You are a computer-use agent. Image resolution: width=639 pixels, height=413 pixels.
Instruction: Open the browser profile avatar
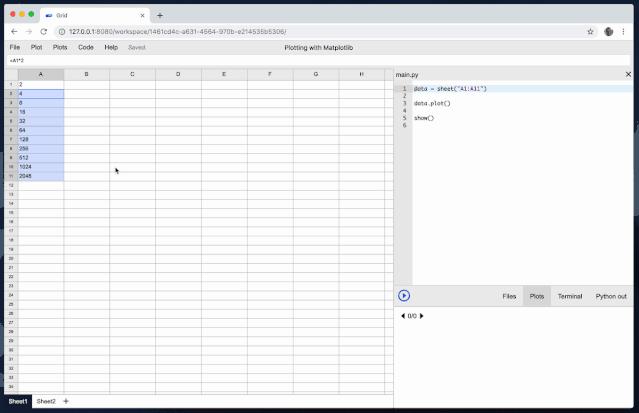[608, 31]
